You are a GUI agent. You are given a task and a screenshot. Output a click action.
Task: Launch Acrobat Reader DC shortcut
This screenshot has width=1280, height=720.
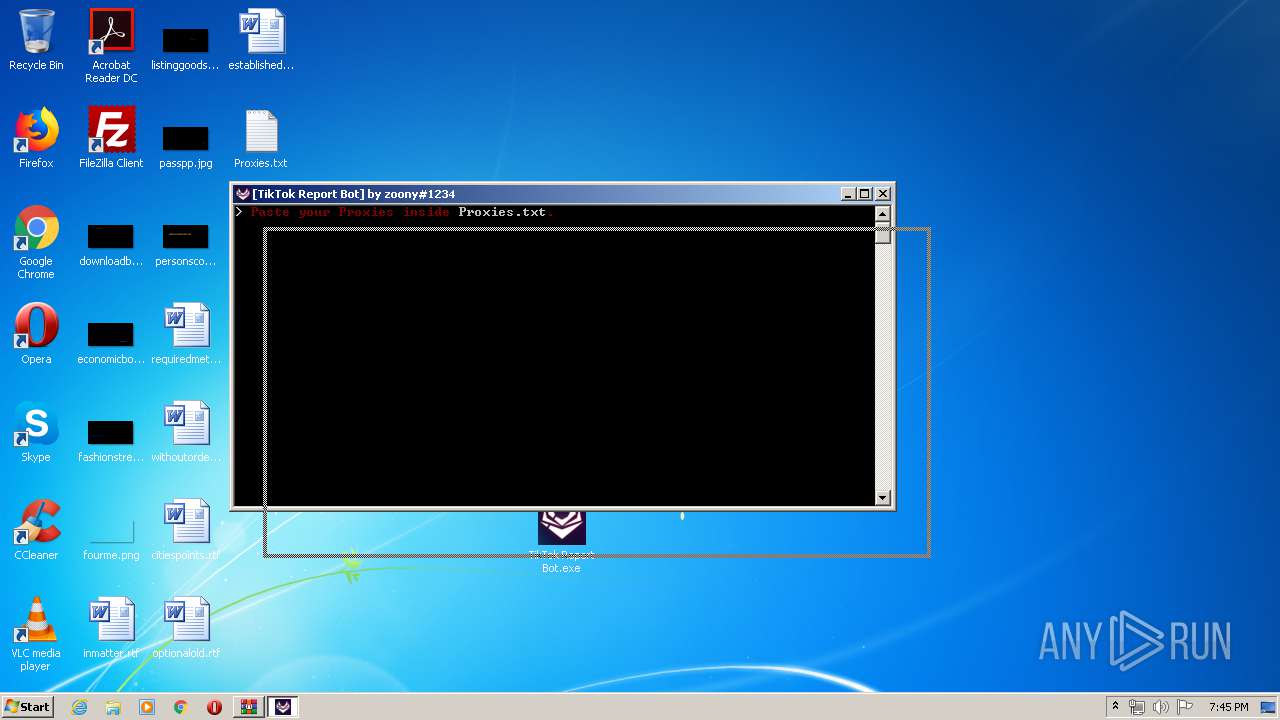111,46
